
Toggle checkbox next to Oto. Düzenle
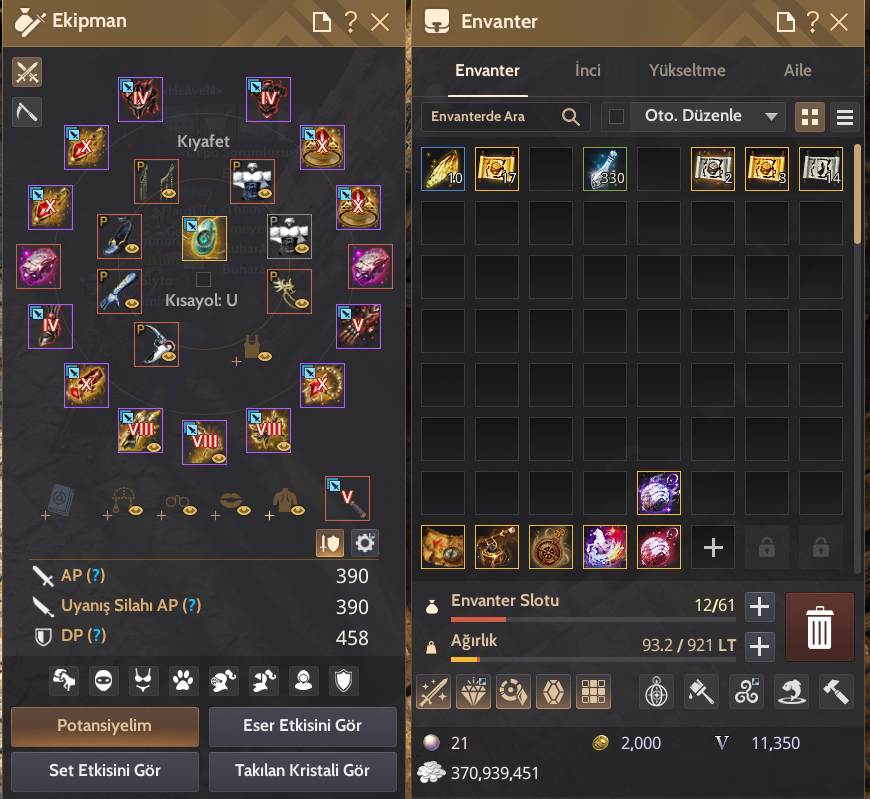(x=616, y=117)
